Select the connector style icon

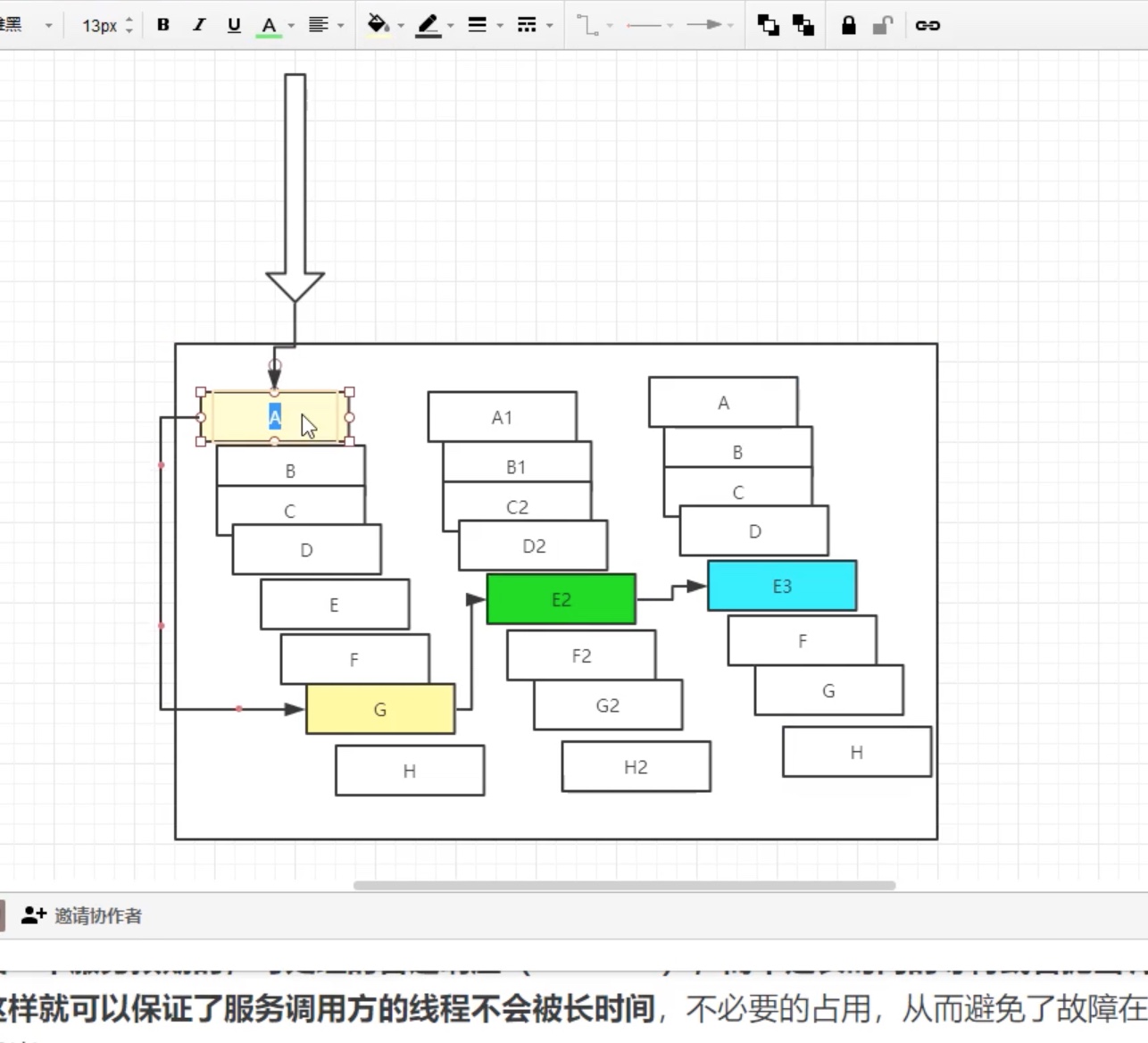pyautogui.click(x=589, y=25)
